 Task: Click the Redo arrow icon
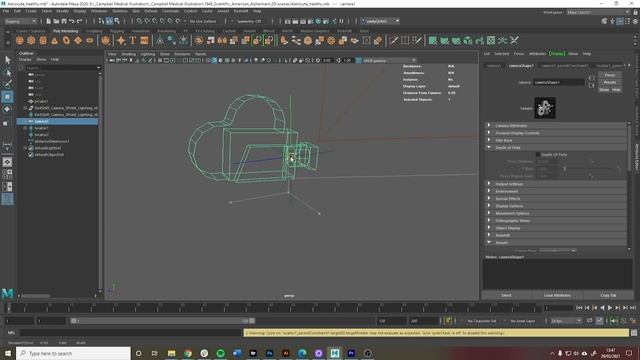80,21
